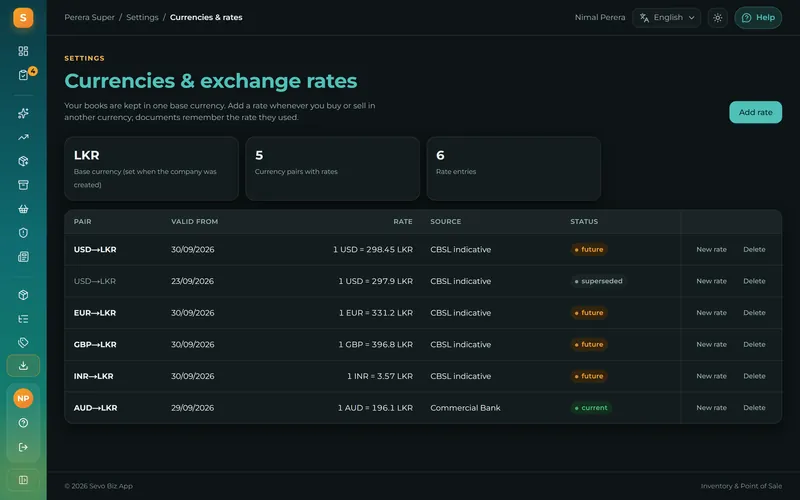Select the GBP→LKR pair cell
Image resolution: width=800 pixels, height=500 pixels.
tap(95, 344)
